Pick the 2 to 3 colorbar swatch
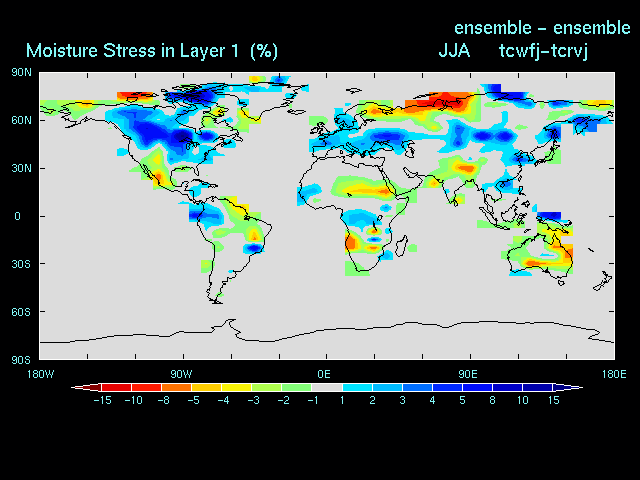The image size is (640, 480). pyautogui.click(x=387, y=387)
